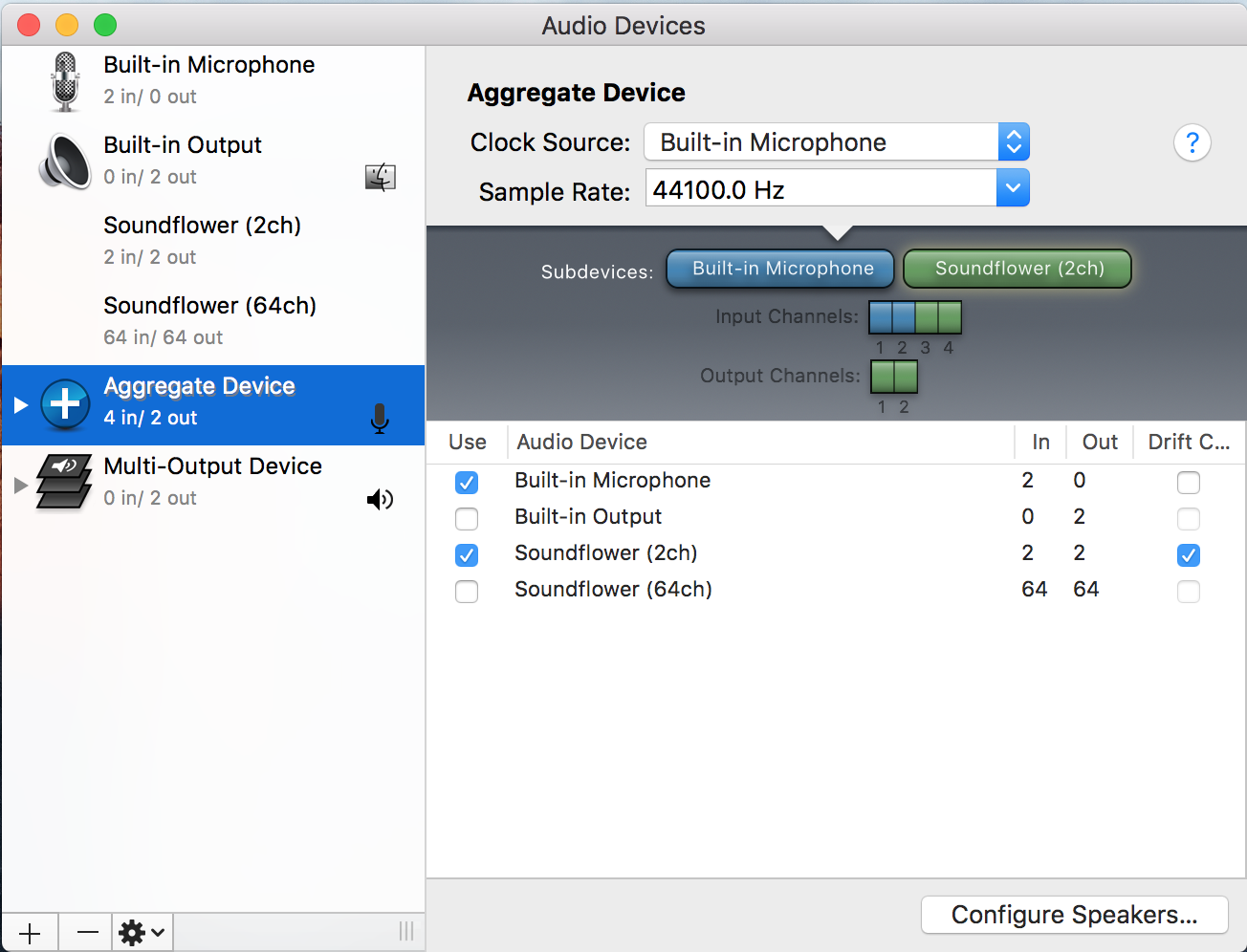Click the sidebar resize handle grip
The height and width of the screenshot is (952, 1247).
(x=406, y=932)
